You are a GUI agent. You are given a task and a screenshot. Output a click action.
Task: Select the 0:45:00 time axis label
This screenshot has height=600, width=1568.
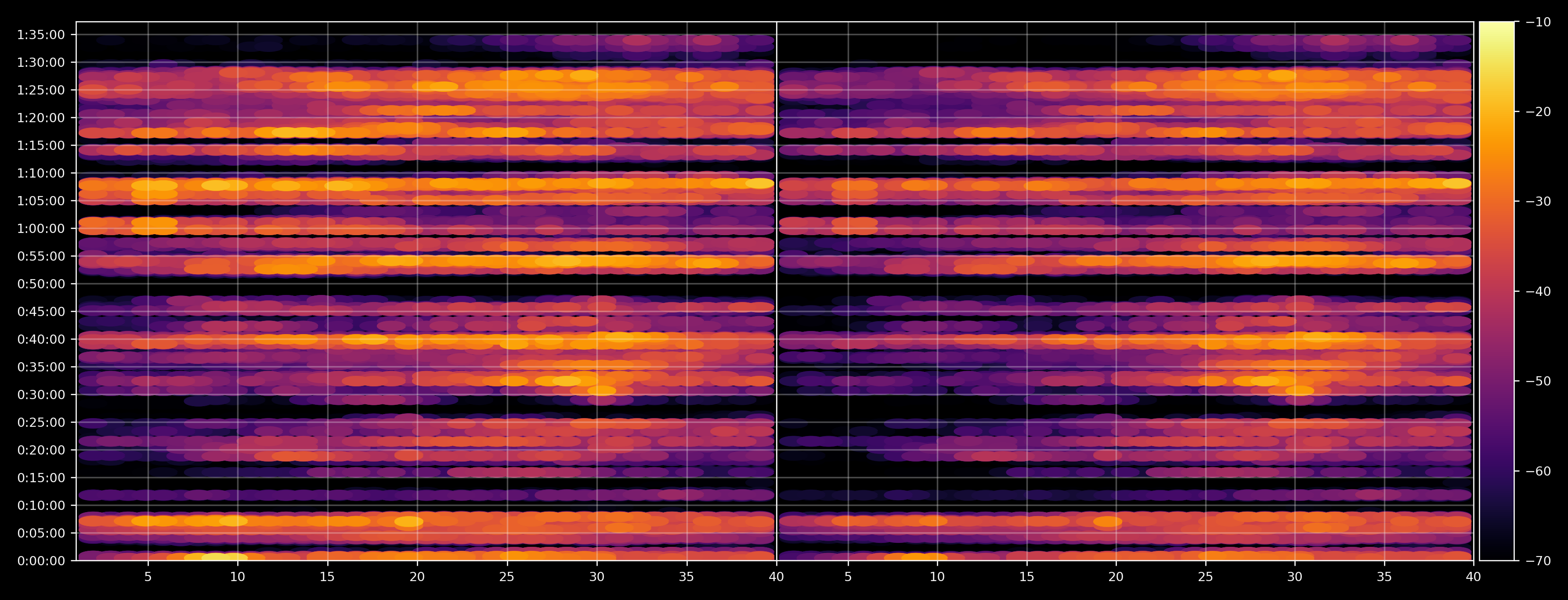pos(41,312)
